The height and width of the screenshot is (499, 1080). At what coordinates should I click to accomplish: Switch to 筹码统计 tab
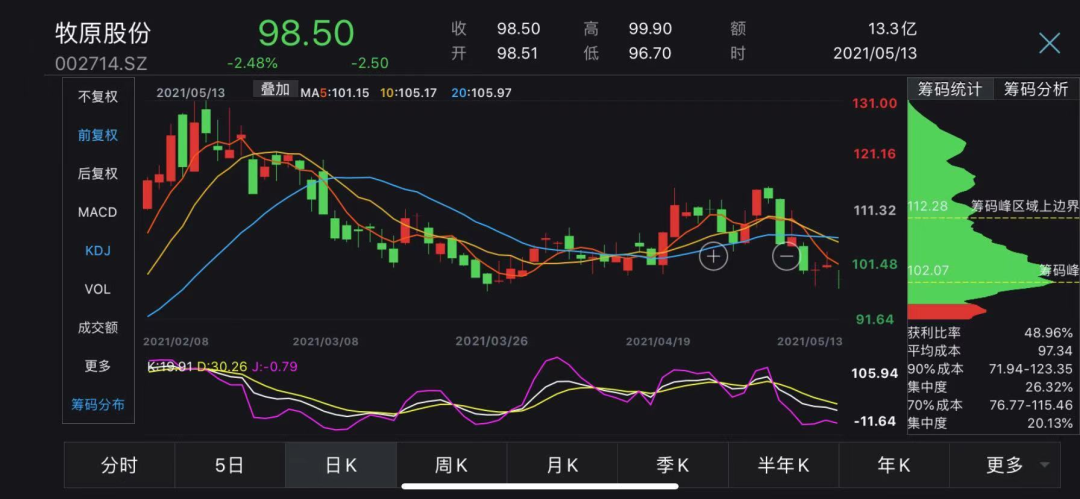coord(950,90)
